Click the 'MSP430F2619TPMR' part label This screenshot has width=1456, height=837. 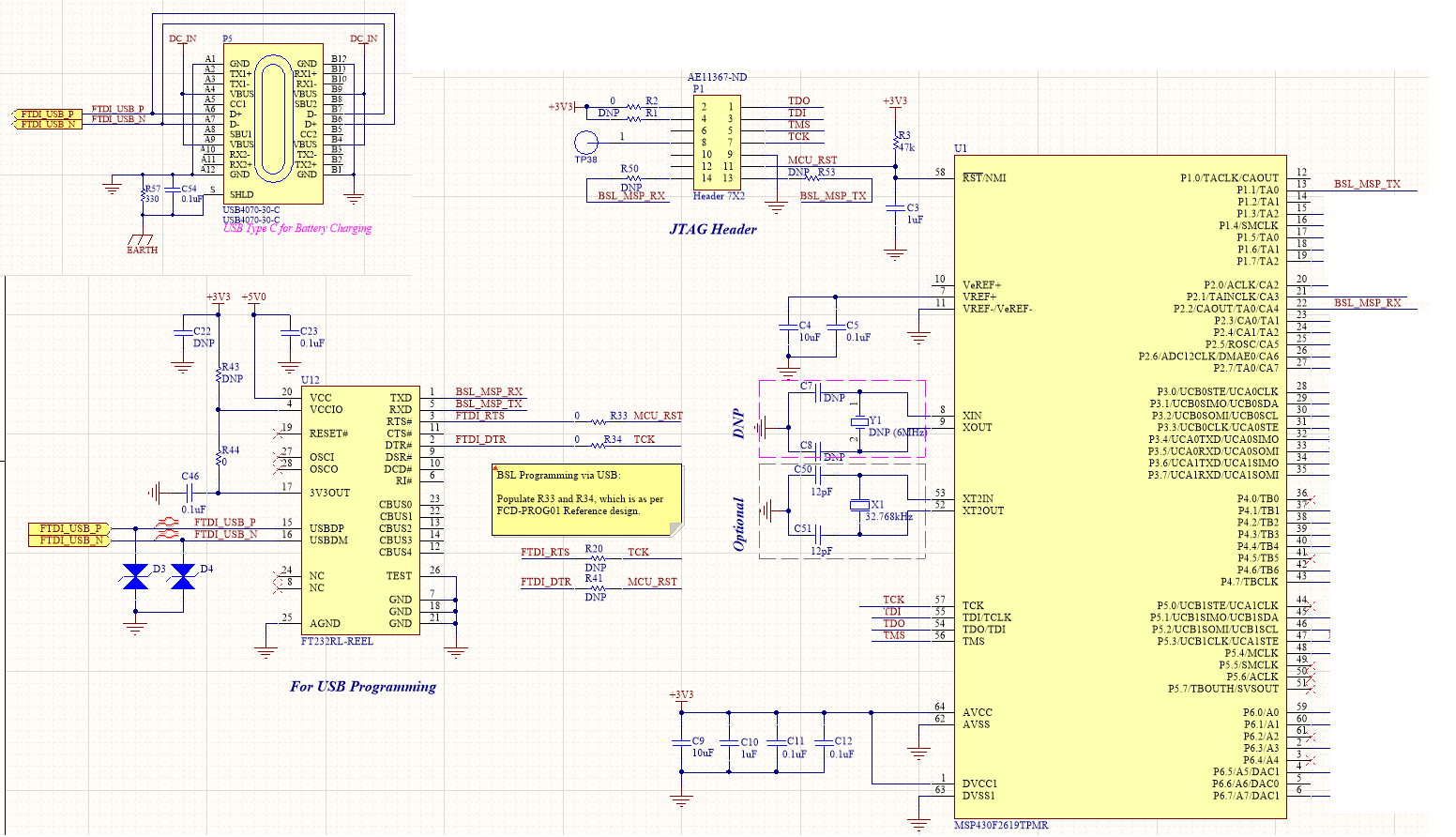(1001, 825)
